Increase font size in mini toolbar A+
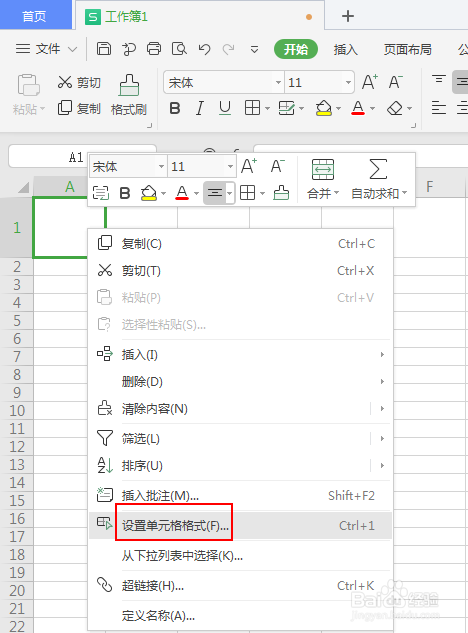This screenshot has height=633, width=468. coord(249,166)
